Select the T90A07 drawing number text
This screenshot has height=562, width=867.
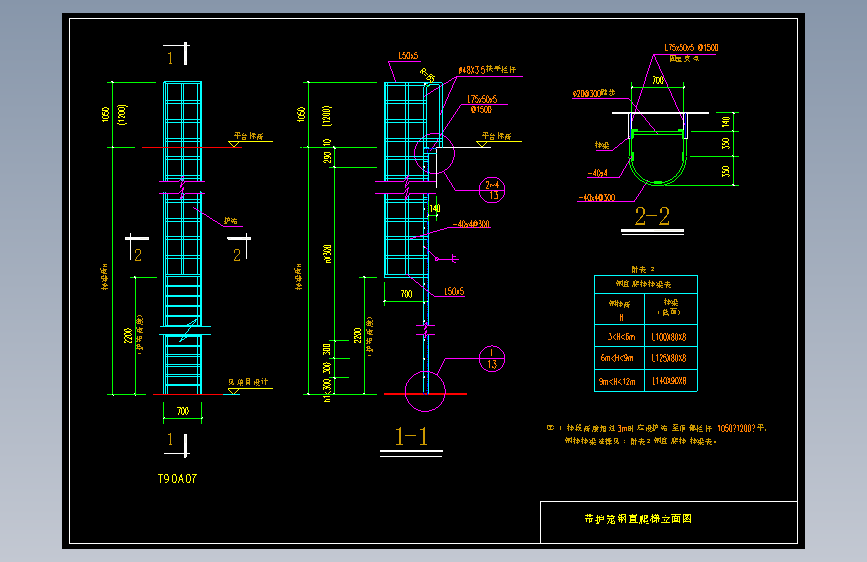177,479
